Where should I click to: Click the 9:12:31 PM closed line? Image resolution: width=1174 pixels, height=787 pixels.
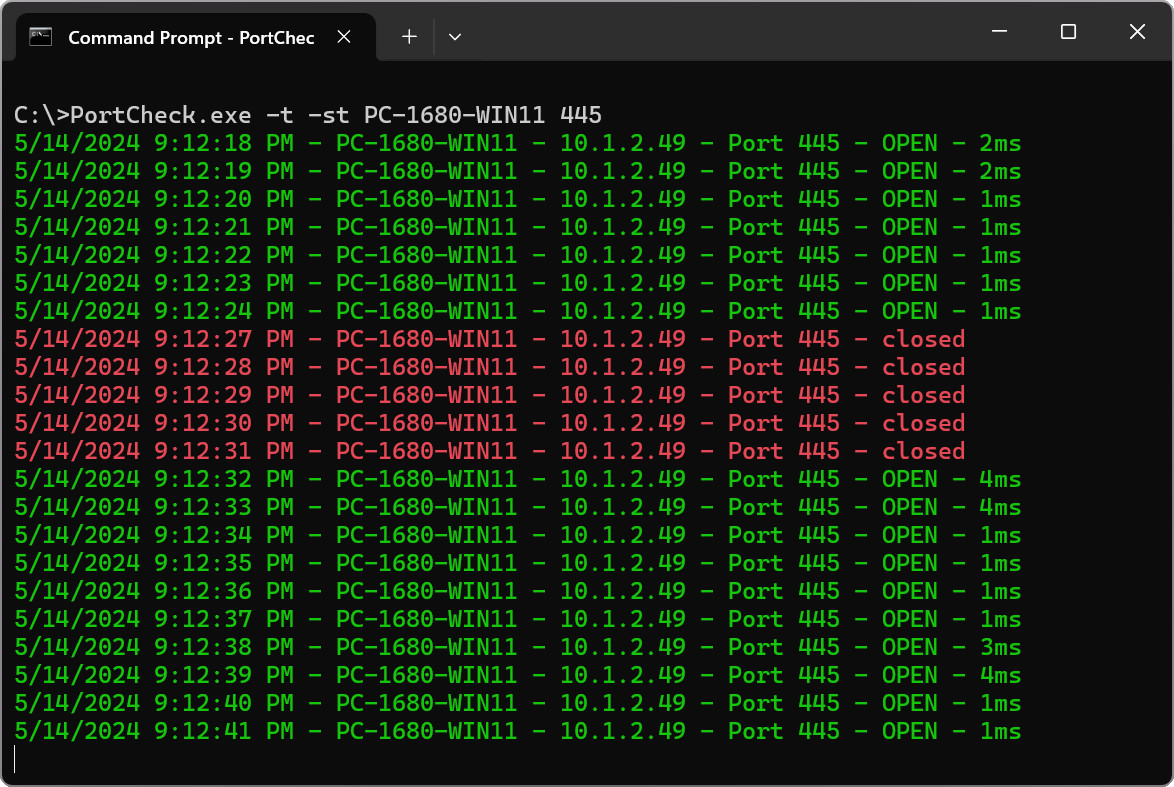pyautogui.click(x=490, y=452)
